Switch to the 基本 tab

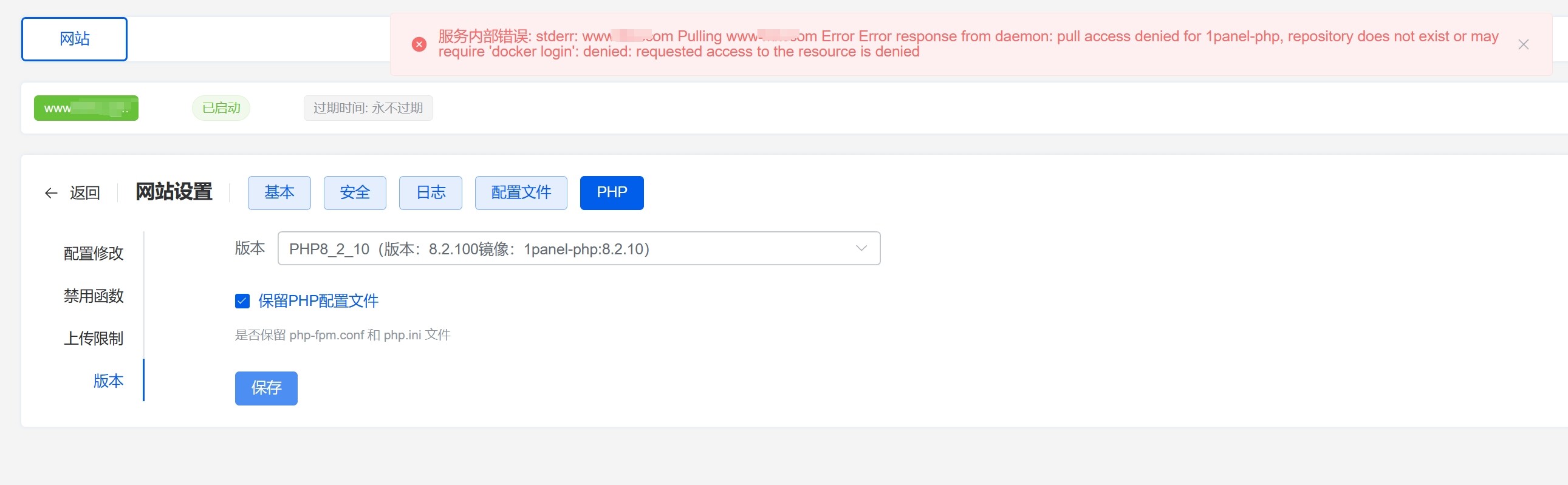click(279, 193)
